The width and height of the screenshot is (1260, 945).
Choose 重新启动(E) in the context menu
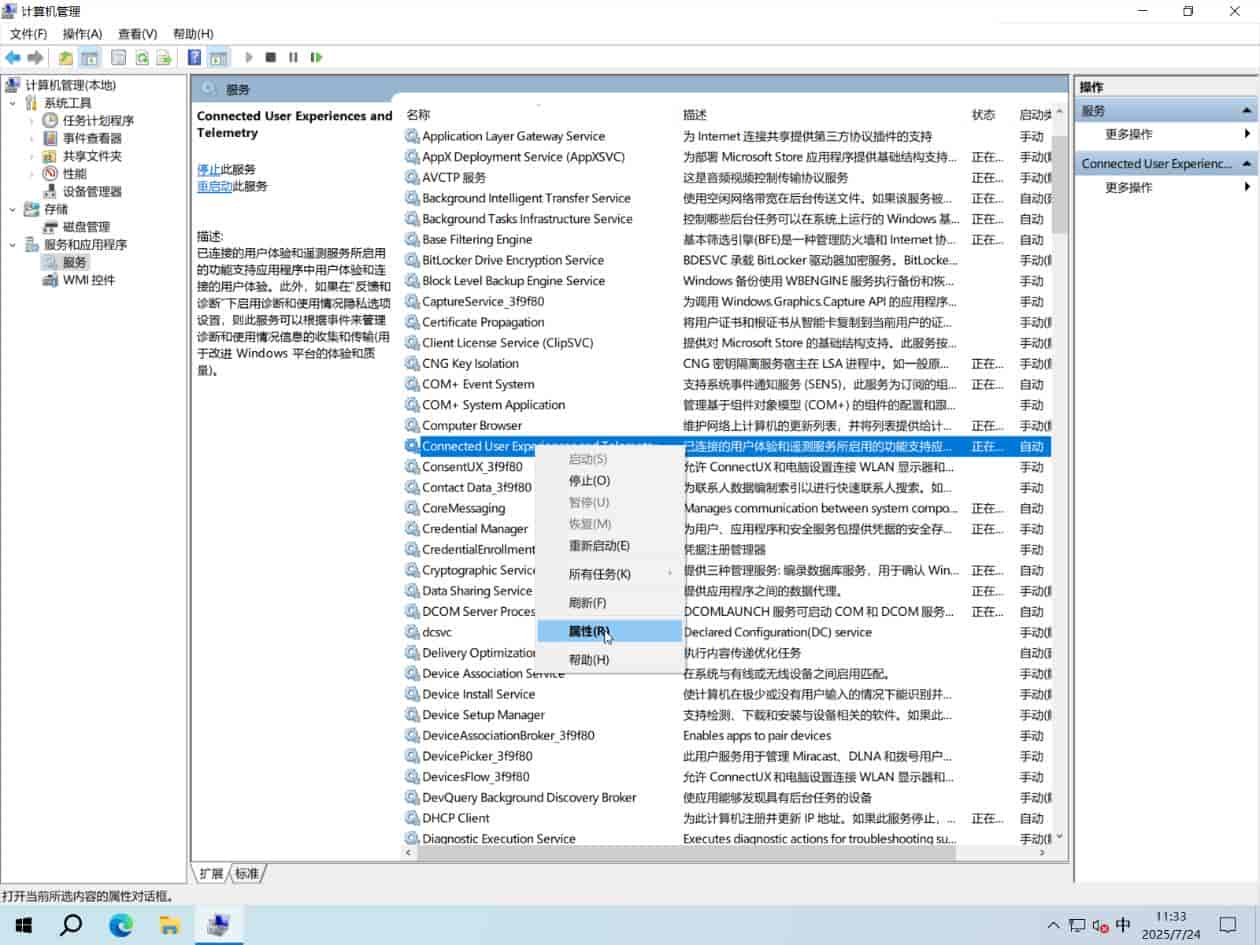610,546
